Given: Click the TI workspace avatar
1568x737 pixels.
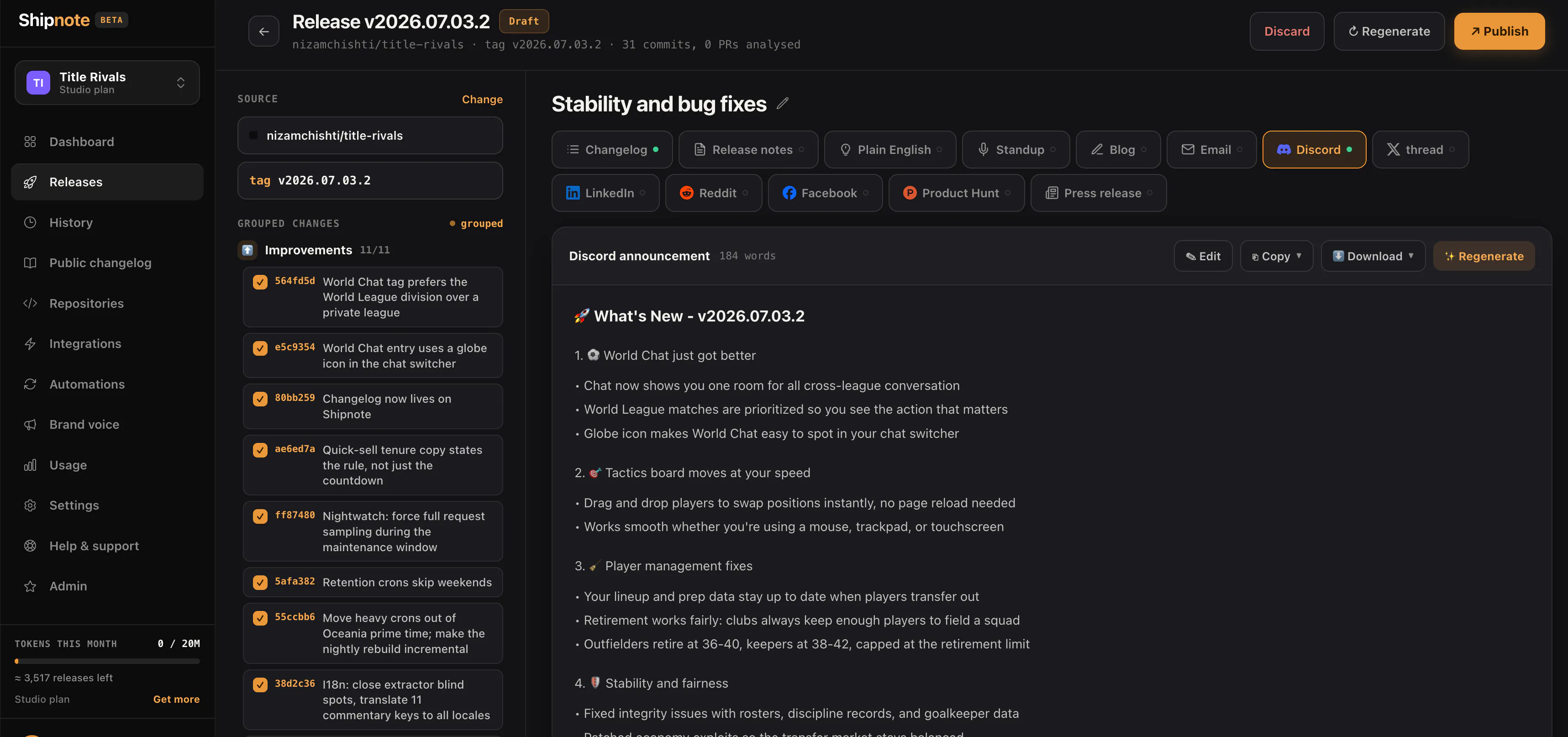Looking at the screenshot, I should pyautogui.click(x=38, y=83).
